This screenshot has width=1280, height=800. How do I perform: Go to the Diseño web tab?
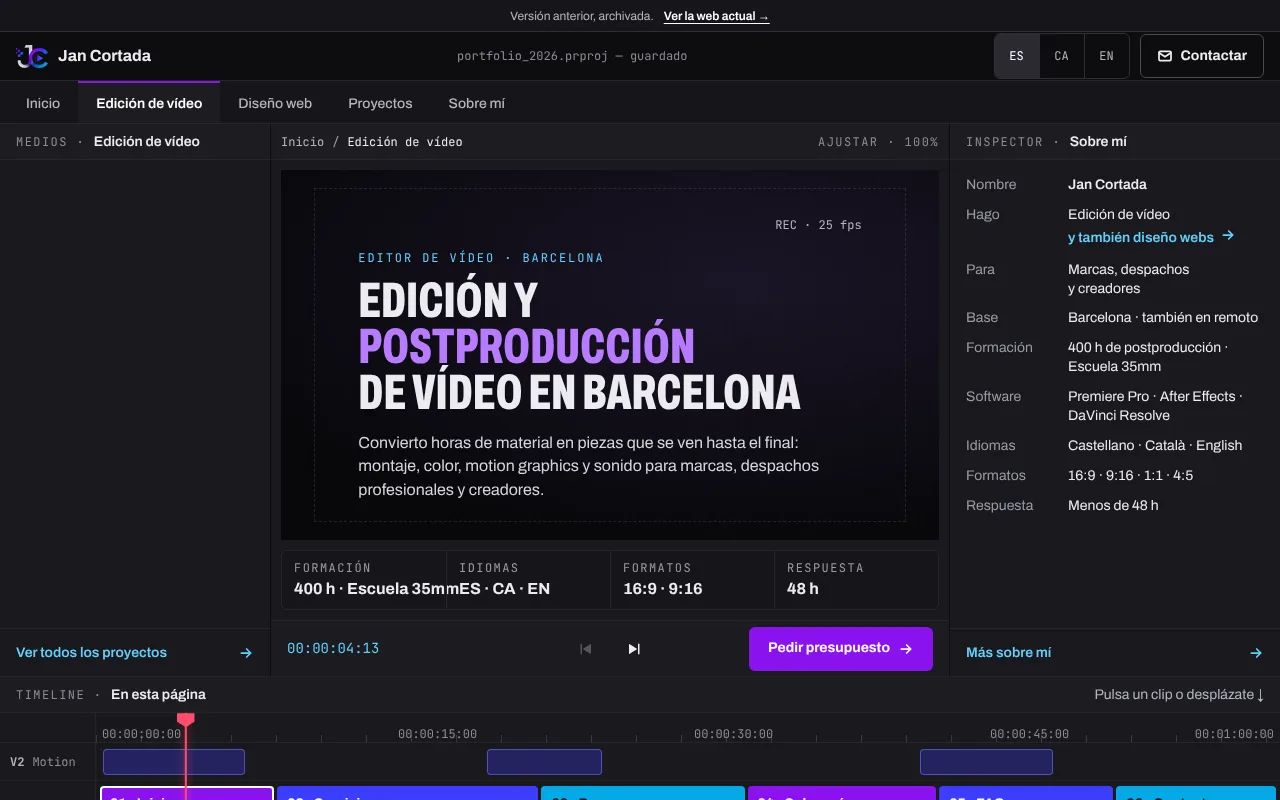pyautogui.click(x=275, y=103)
